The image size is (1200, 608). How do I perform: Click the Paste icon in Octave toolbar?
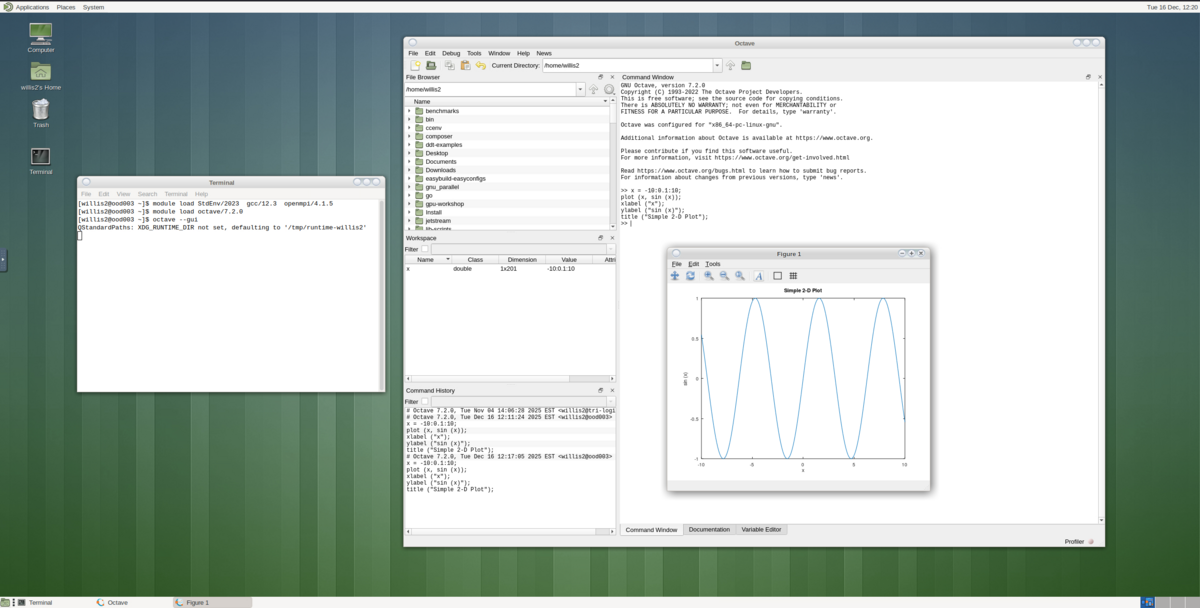[x=465, y=65]
